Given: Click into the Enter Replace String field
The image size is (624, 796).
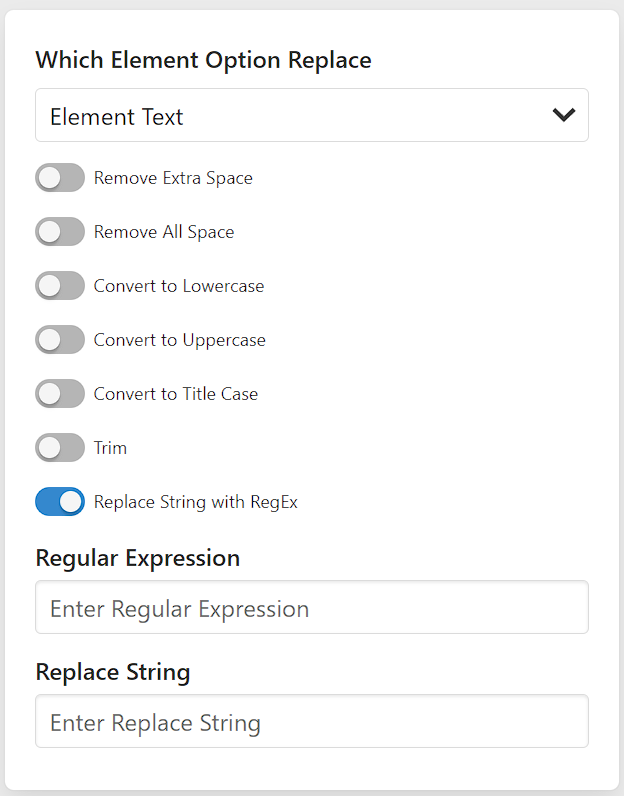Looking at the screenshot, I should click(311, 722).
